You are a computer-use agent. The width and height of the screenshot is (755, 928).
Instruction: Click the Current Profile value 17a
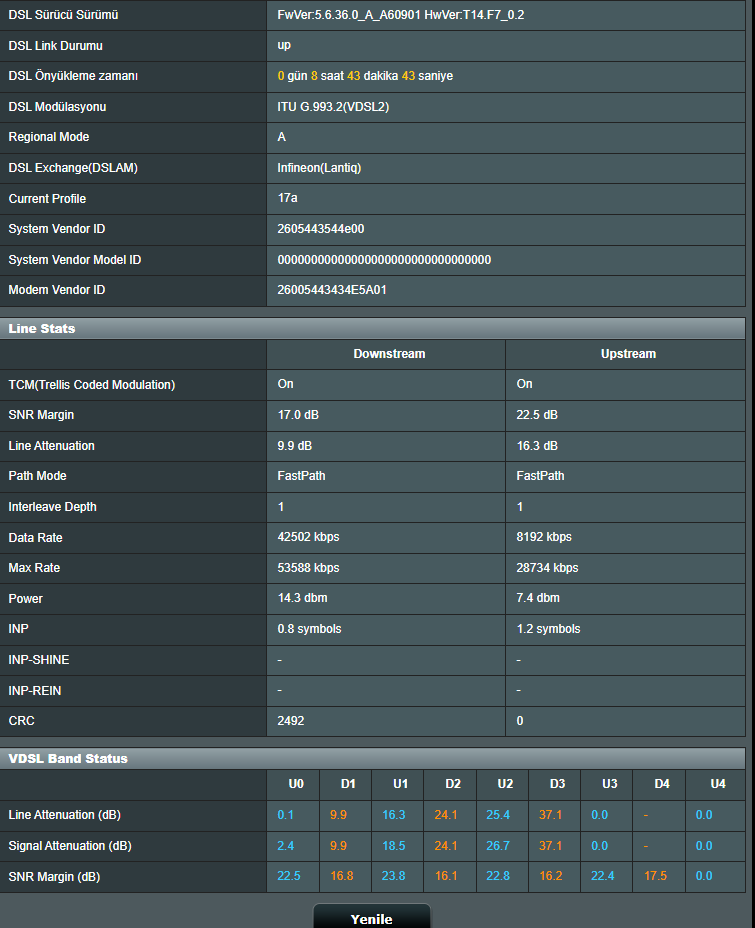pyautogui.click(x=288, y=198)
